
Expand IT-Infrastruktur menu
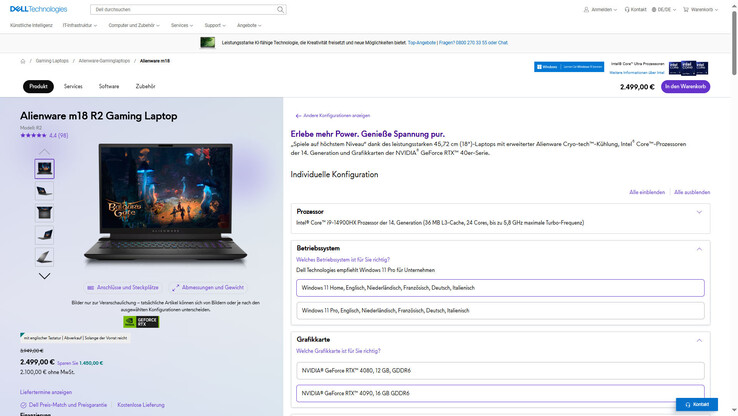(x=80, y=25)
